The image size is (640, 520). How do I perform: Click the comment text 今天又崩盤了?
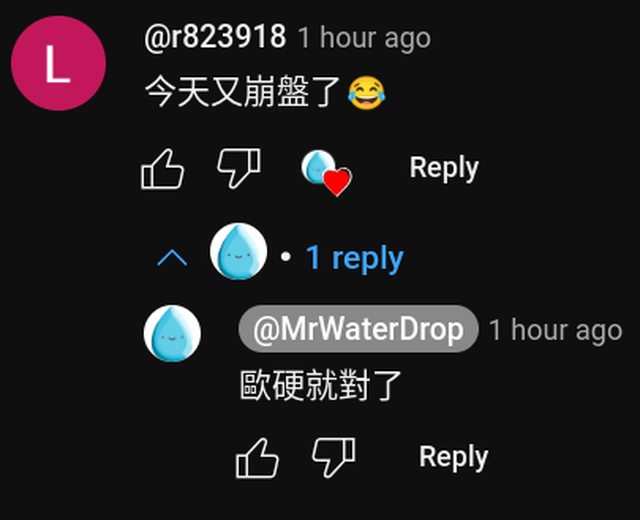(243, 92)
